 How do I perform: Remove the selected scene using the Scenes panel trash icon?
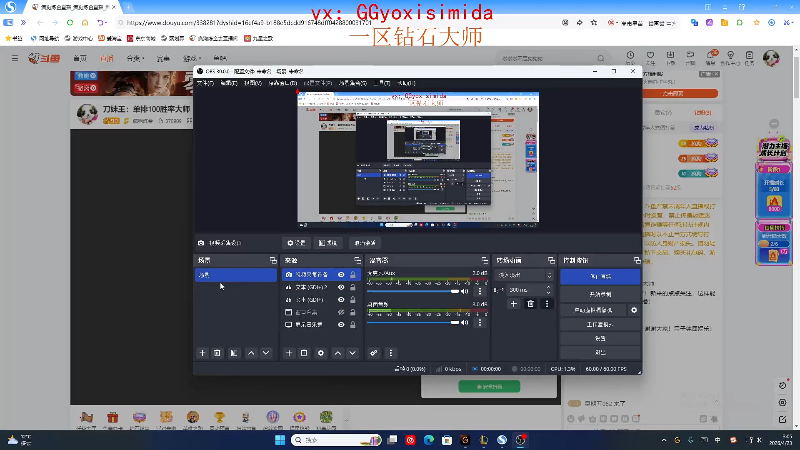(217, 353)
